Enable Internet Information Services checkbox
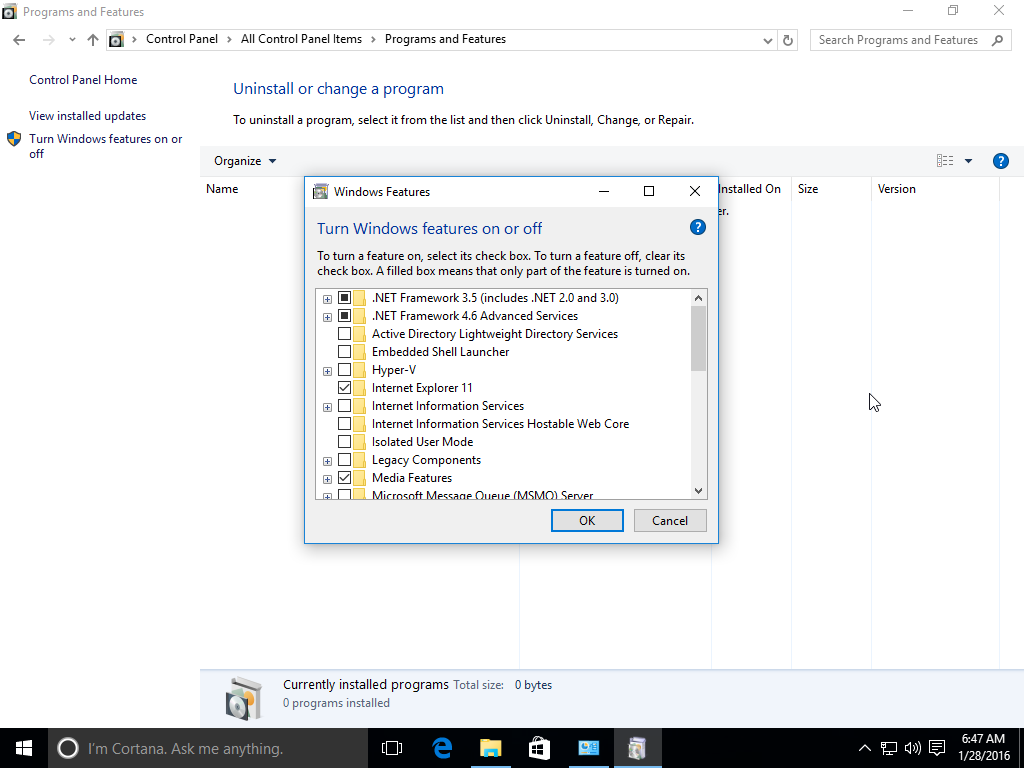Image resolution: width=1024 pixels, height=768 pixels. pyautogui.click(x=344, y=406)
